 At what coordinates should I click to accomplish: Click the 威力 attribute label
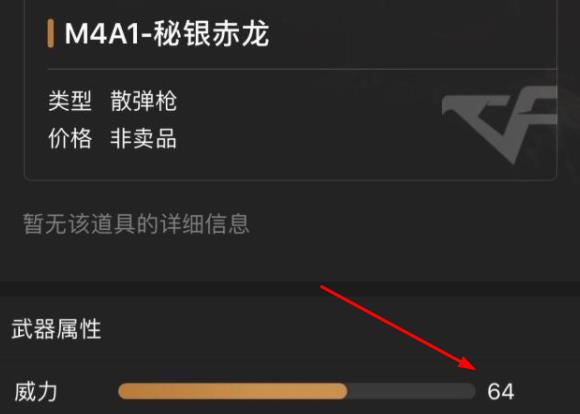point(36,391)
